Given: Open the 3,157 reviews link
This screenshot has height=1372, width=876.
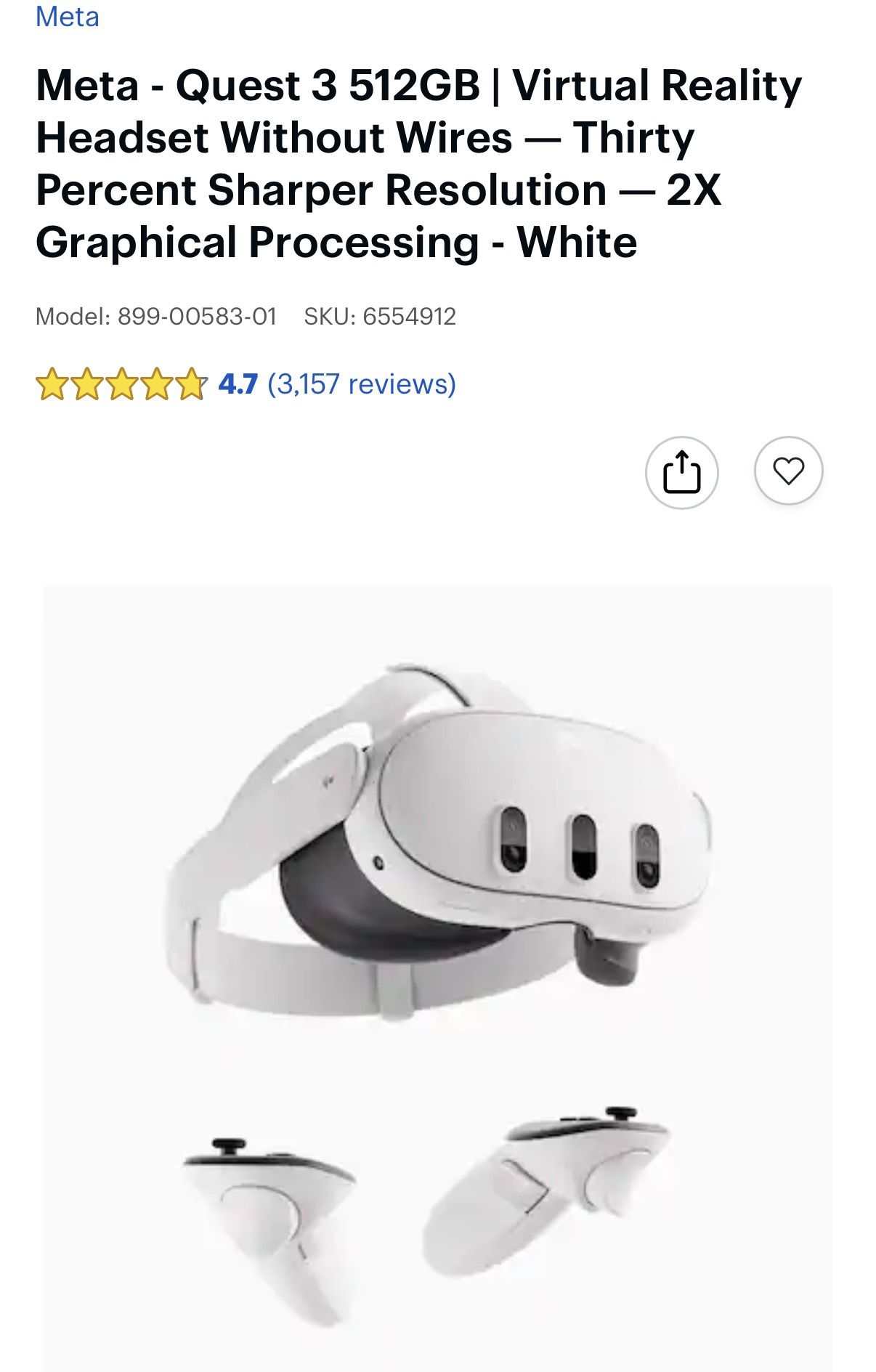Looking at the screenshot, I should [x=362, y=383].
